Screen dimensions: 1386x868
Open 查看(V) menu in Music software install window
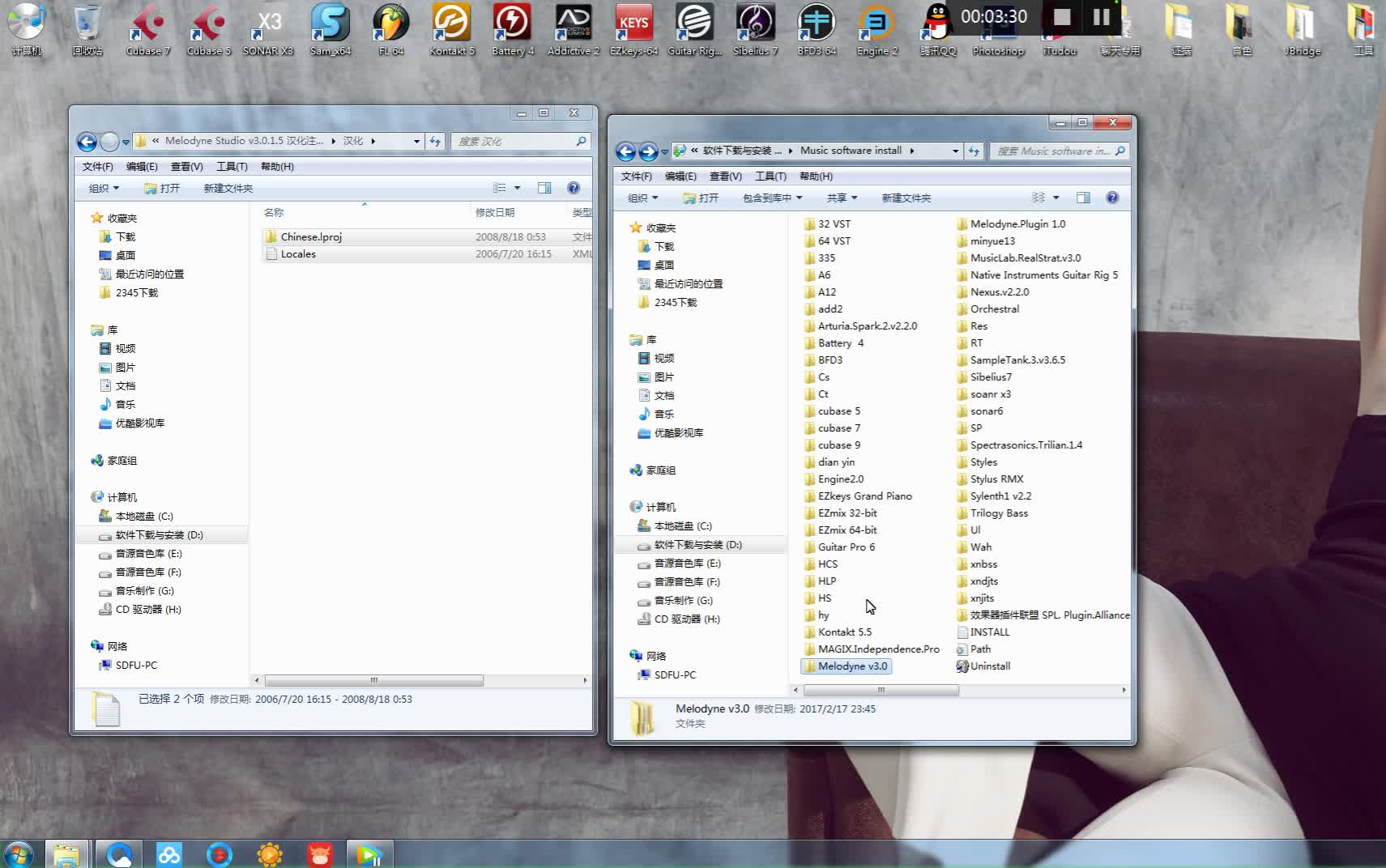725,177
